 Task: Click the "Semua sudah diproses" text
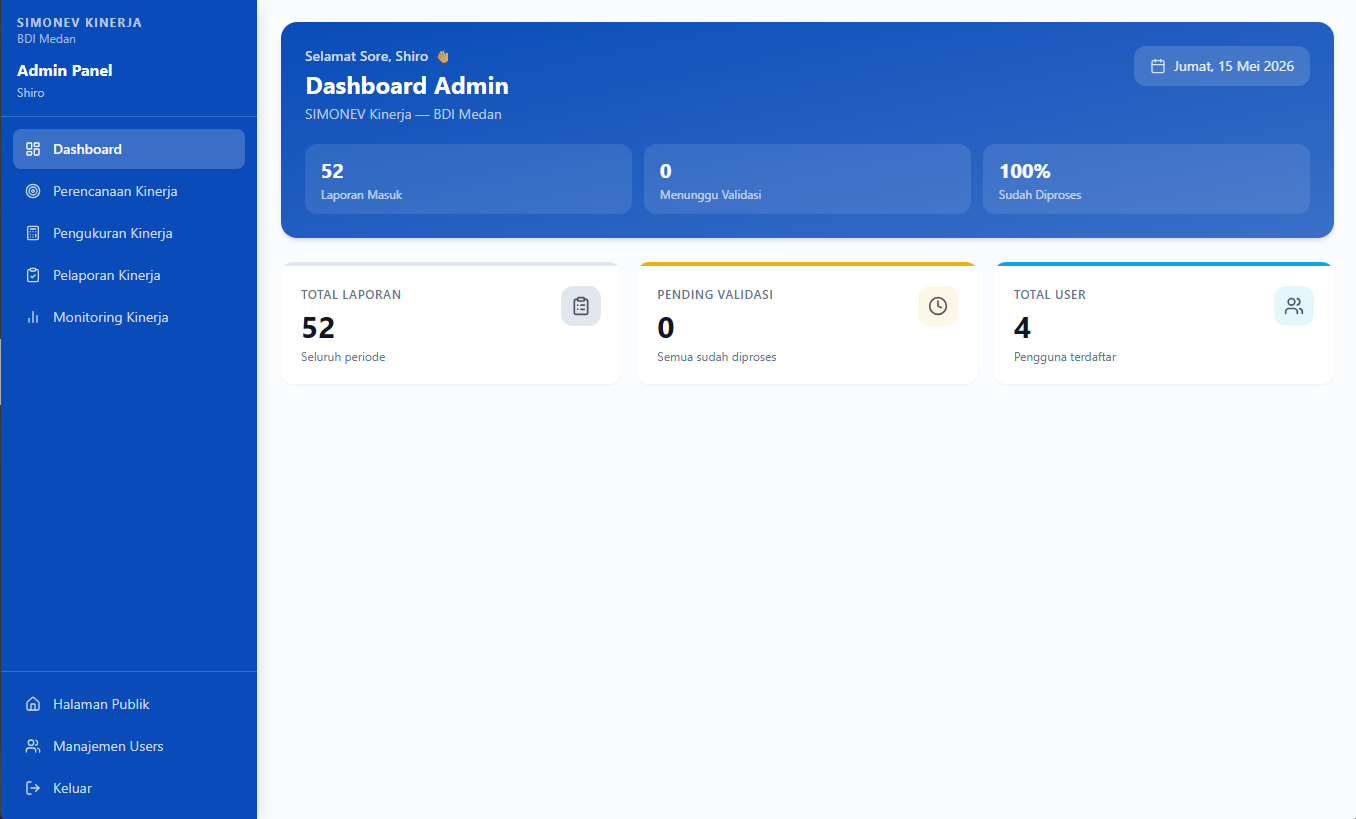coord(717,357)
